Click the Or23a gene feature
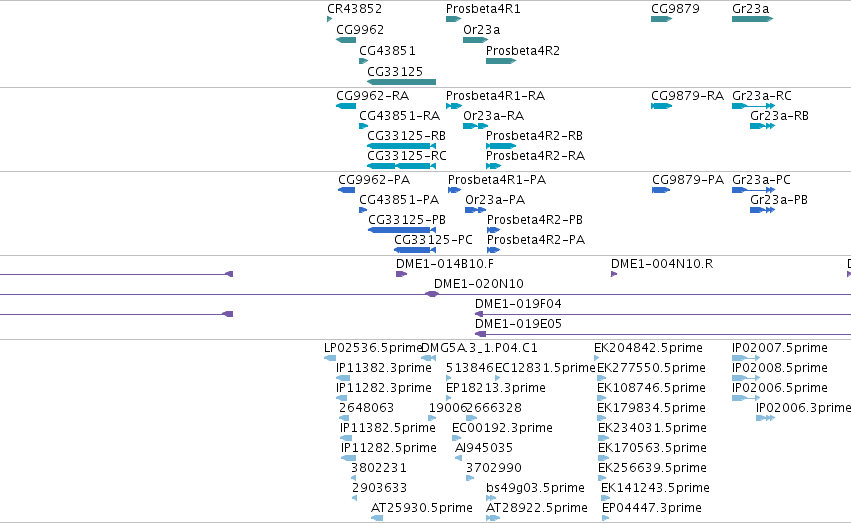Viewport: 851px width, 523px height. point(475,40)
